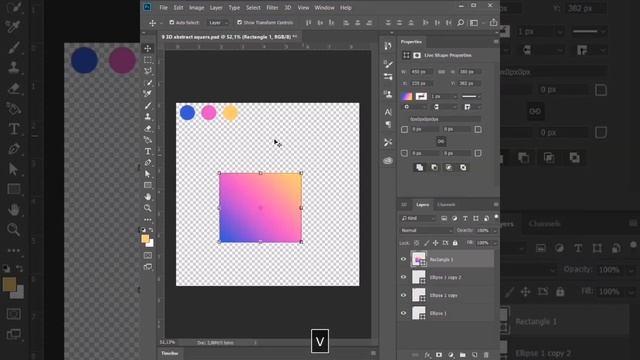Click the Rectangle 1 layer thumbnail
This screenshot has width=640, height=360.
click(419, 259)
